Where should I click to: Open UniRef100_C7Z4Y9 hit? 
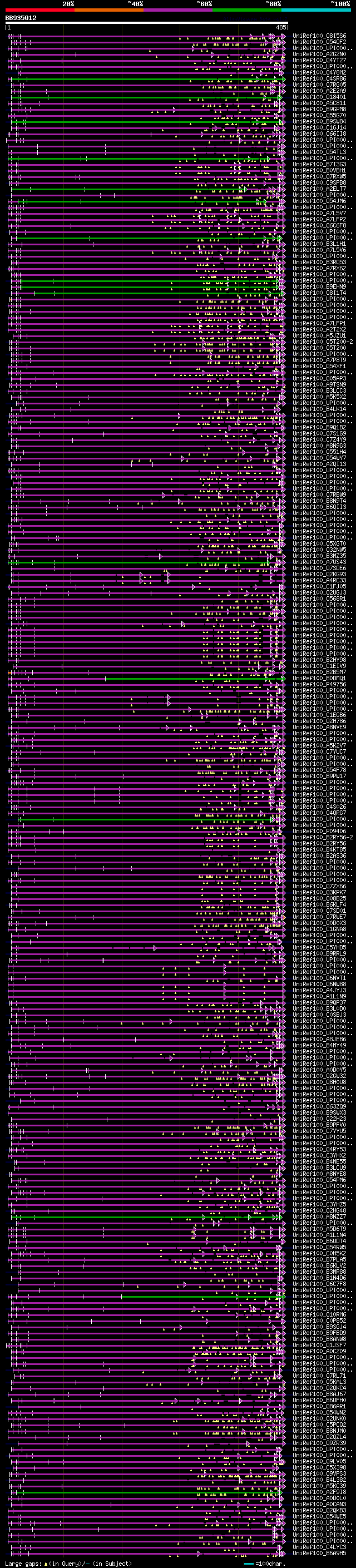pyautogui.click(x=319, y=439)
